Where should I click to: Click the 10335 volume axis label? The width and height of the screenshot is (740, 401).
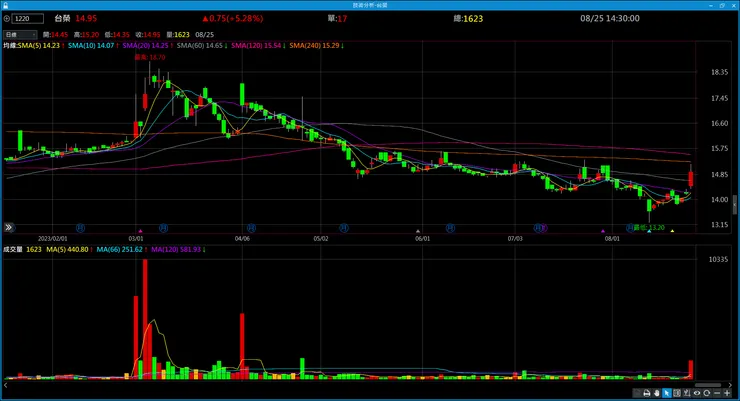[718, 259]
